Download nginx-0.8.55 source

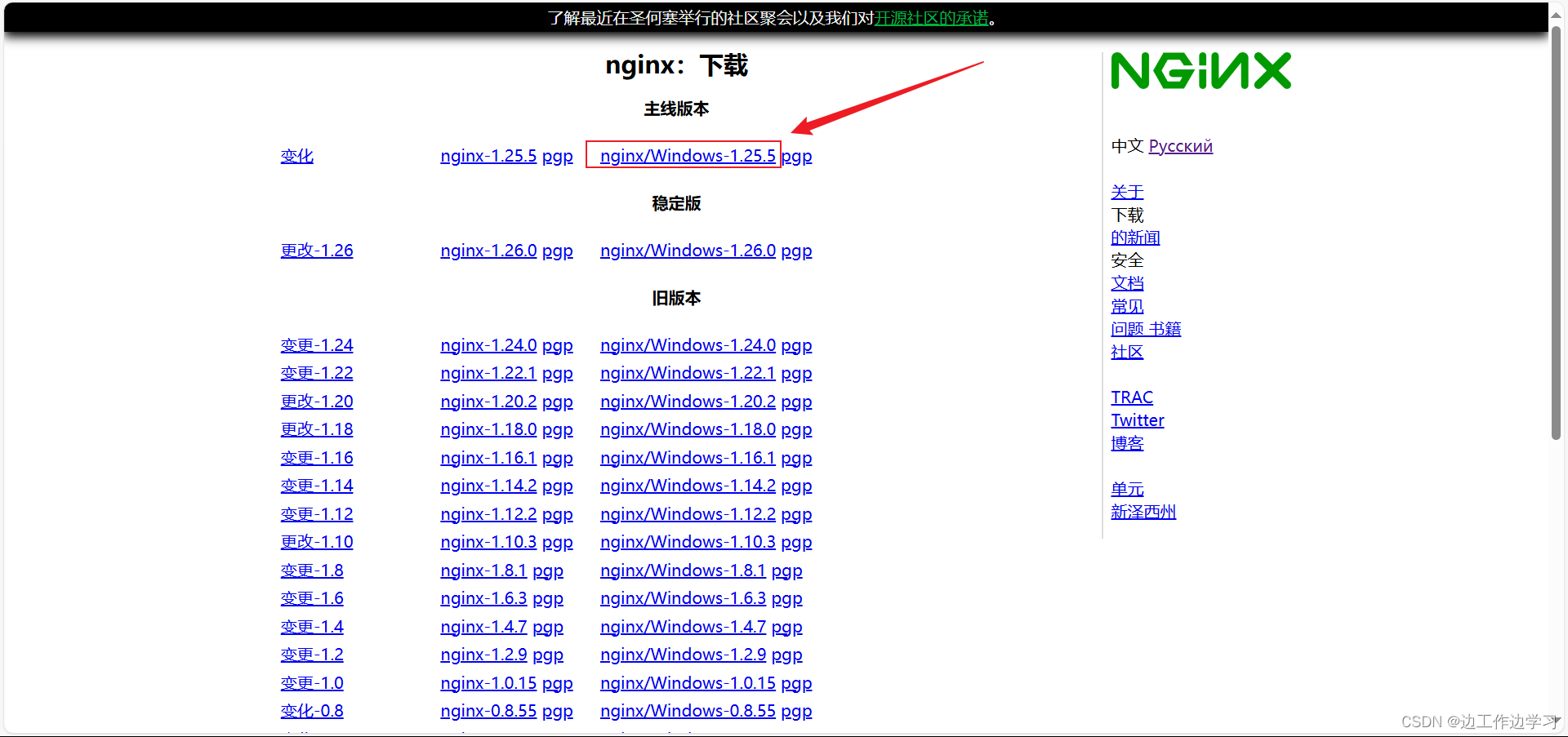[488, 711]
